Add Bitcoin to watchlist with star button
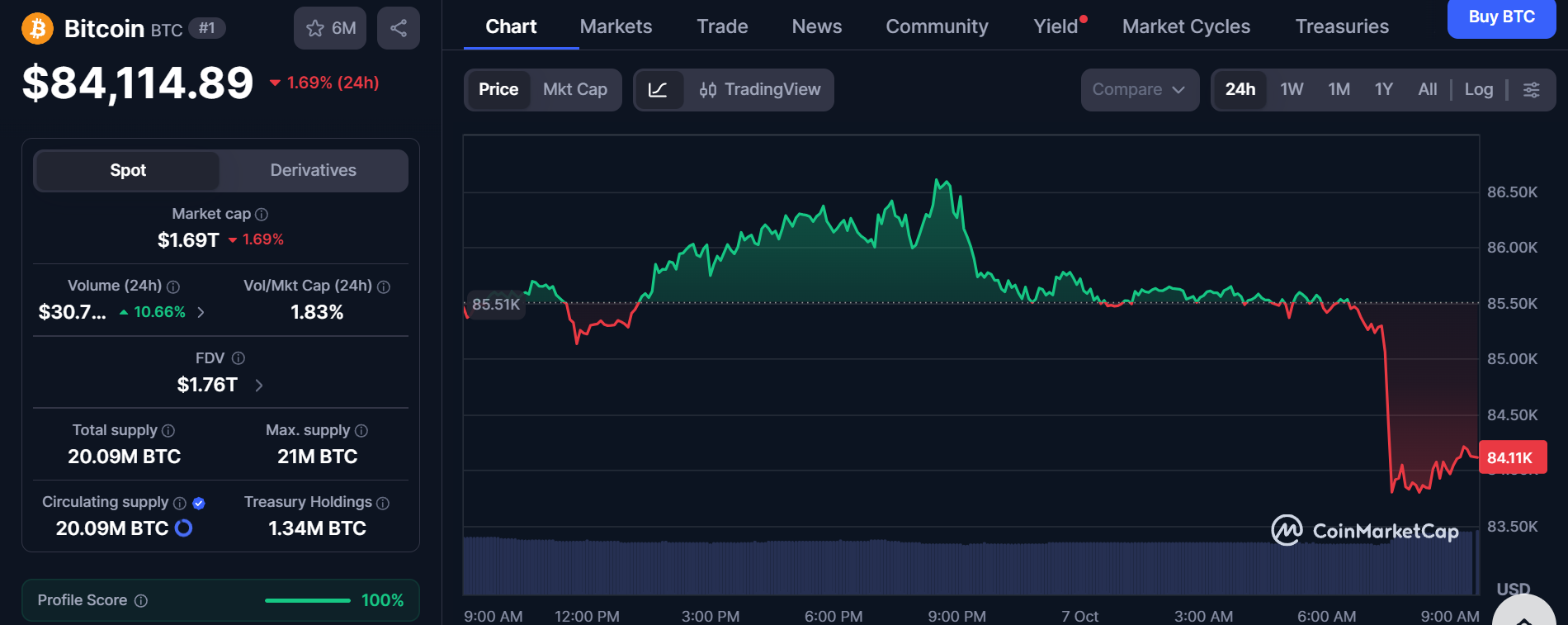The height and width of the screenshot is (625, 1568). pyautogui.click(x=331, y=28)
